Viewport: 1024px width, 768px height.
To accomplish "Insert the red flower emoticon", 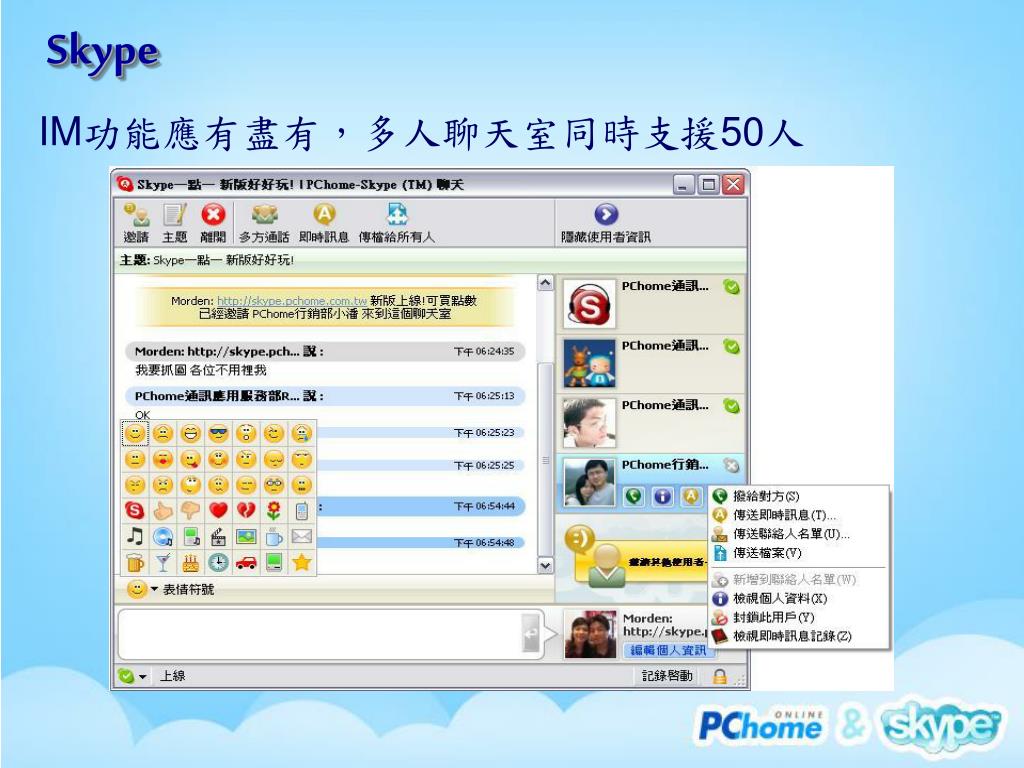I will (x=274, y=511).
